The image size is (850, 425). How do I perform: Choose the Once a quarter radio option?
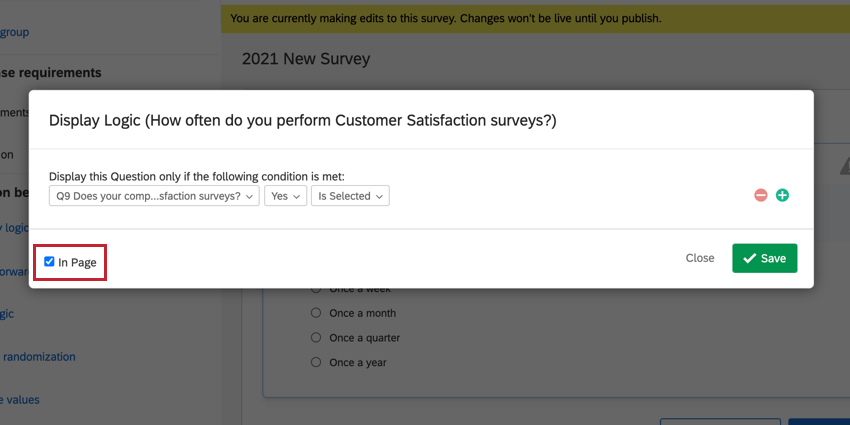(x=317, y=338)
